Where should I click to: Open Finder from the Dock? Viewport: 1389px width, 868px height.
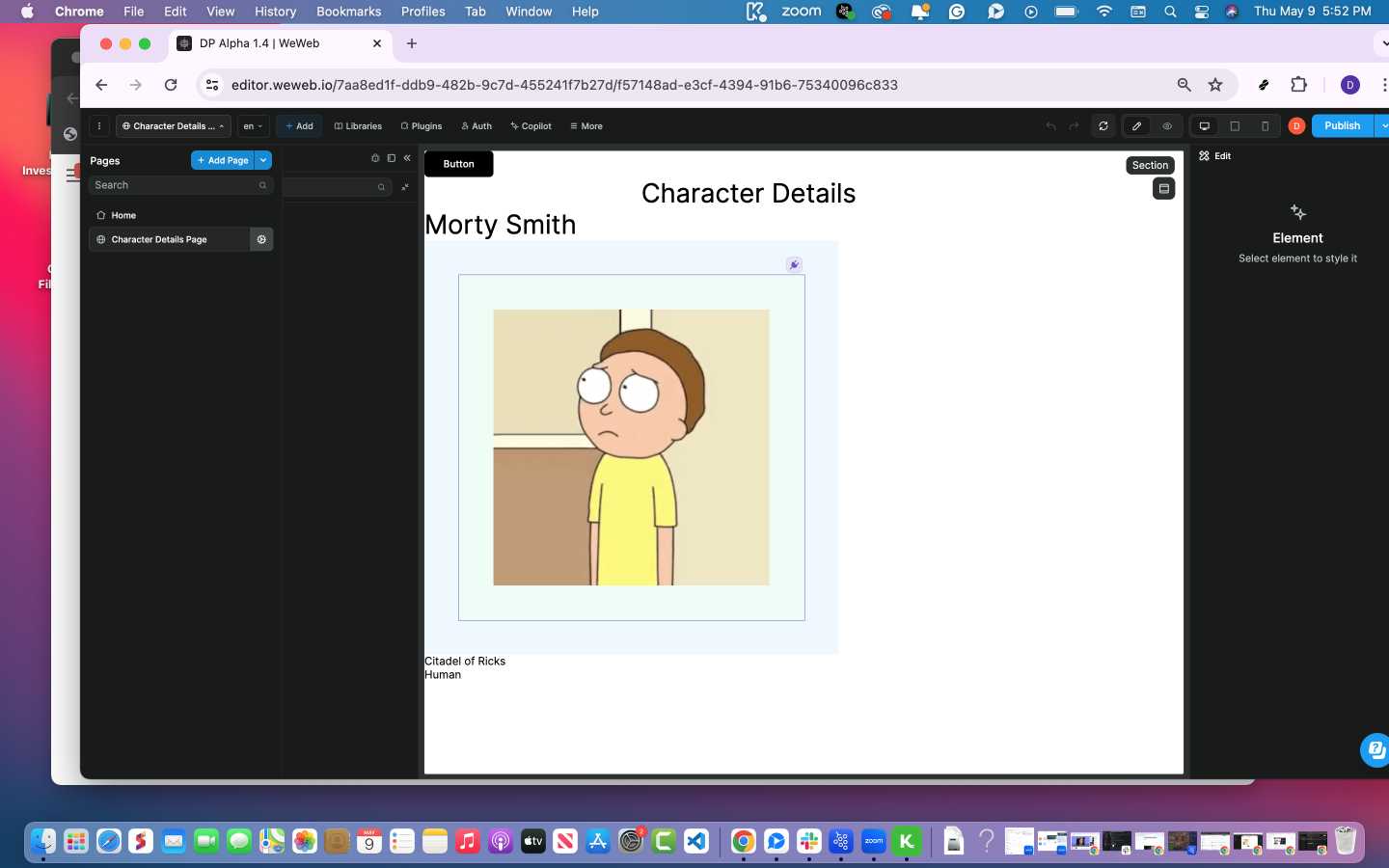click(43, 841)
